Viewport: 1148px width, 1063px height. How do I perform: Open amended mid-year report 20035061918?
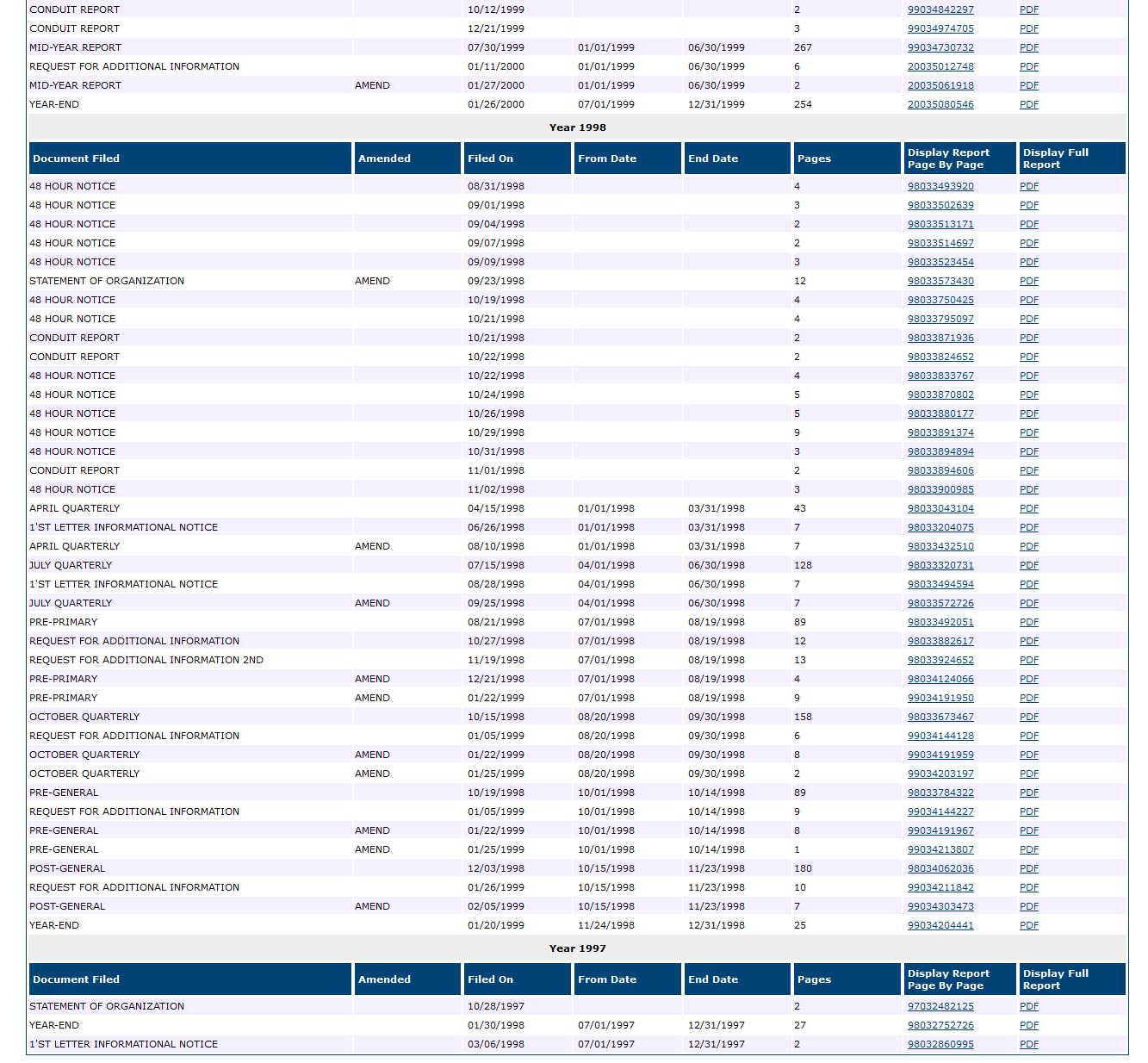click(x=940, y=85)
